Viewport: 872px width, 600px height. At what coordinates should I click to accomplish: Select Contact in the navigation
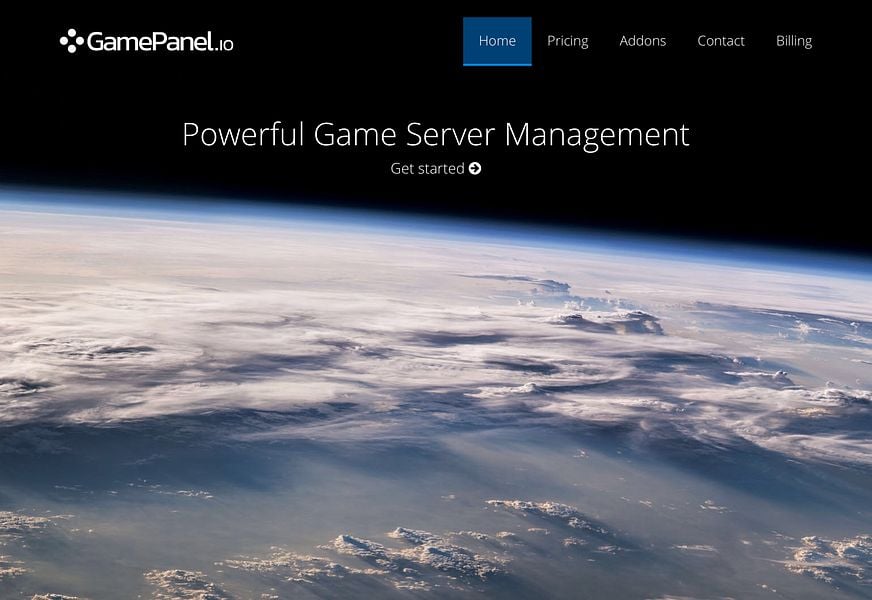(x=721, y=41)
